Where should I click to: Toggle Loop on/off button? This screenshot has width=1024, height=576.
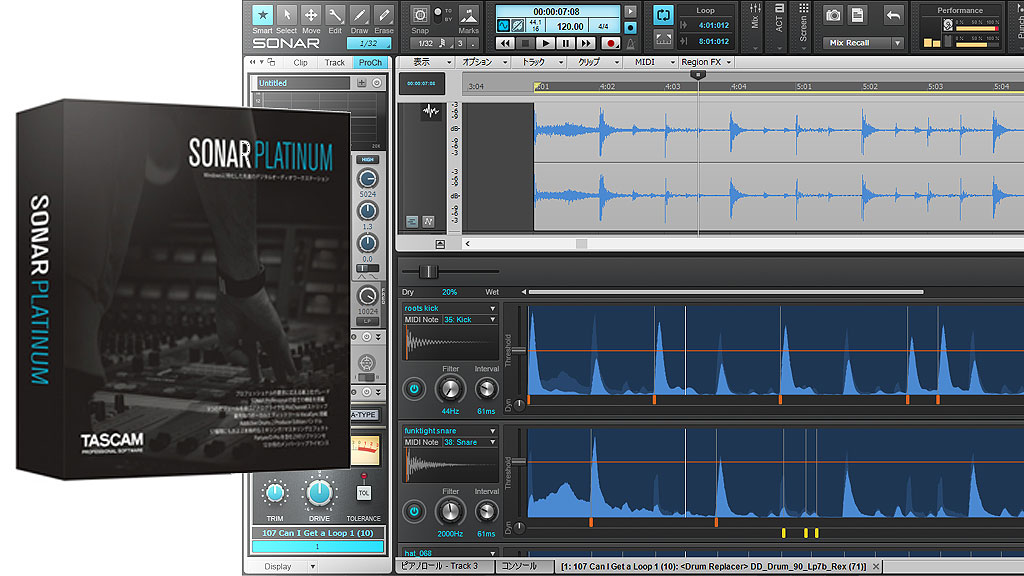[663, 16]
